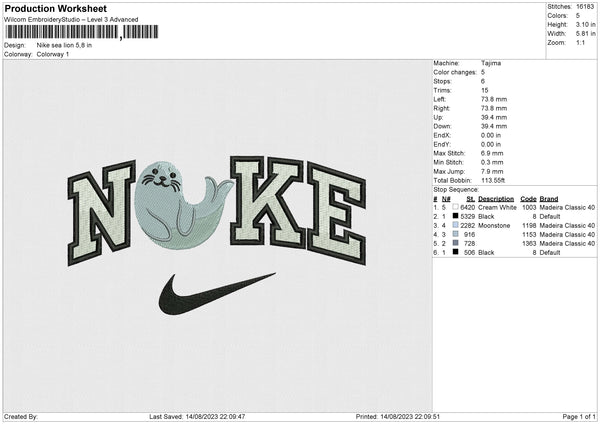Click the Min Stitch value "0.3 mm"
This screenshot has height=424, width=600.
click(492, 162)
